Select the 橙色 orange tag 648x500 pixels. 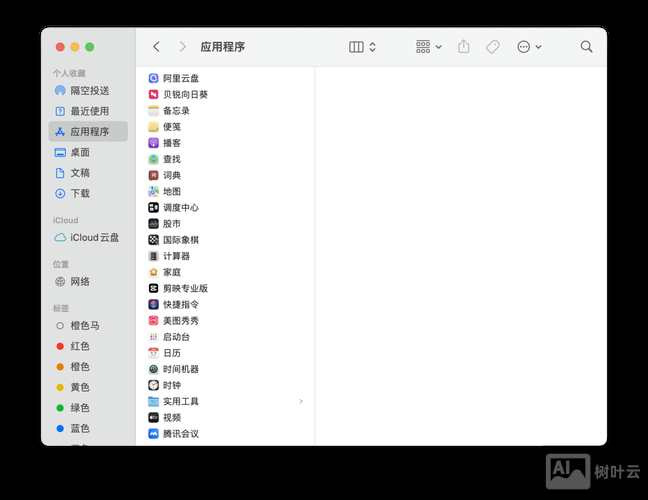(x=88, y=367)
